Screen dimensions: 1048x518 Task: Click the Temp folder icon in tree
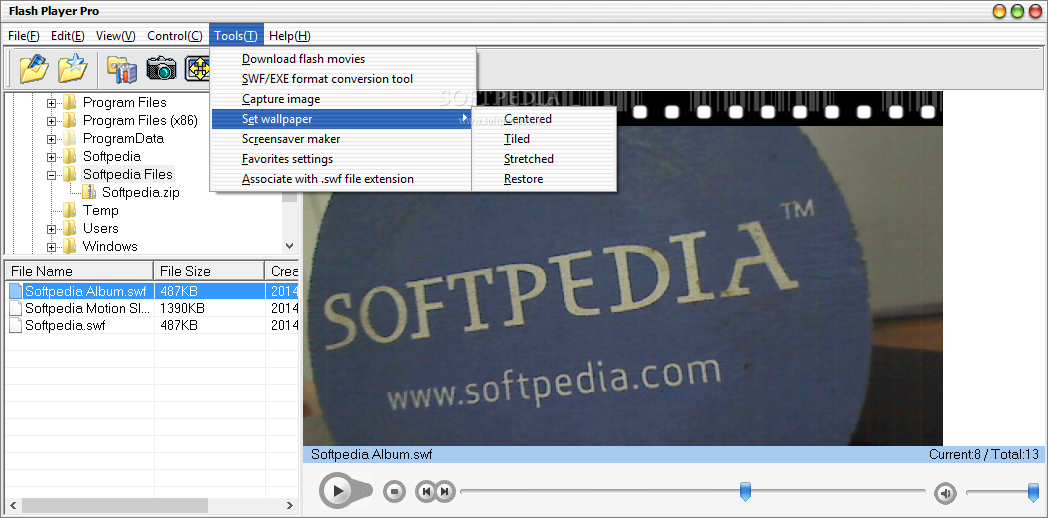[70, 211]
